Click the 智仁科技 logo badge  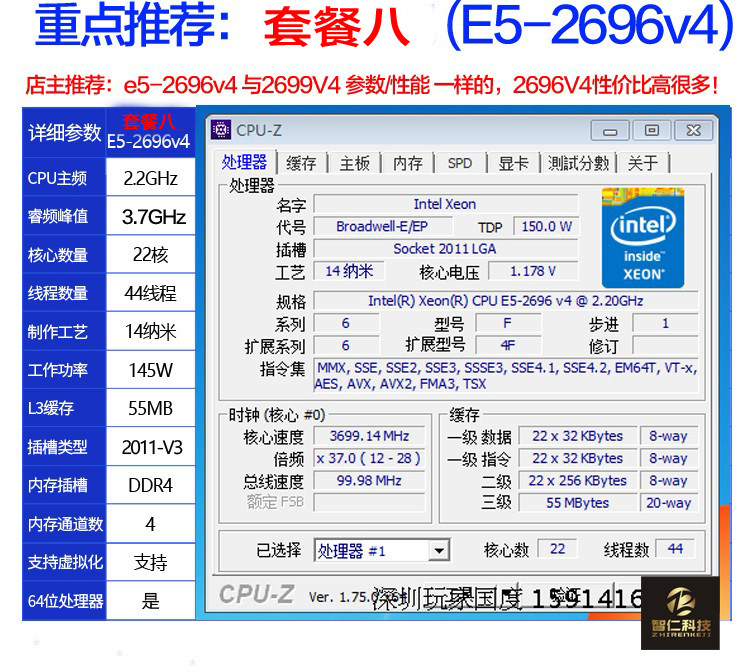[680, 613]
